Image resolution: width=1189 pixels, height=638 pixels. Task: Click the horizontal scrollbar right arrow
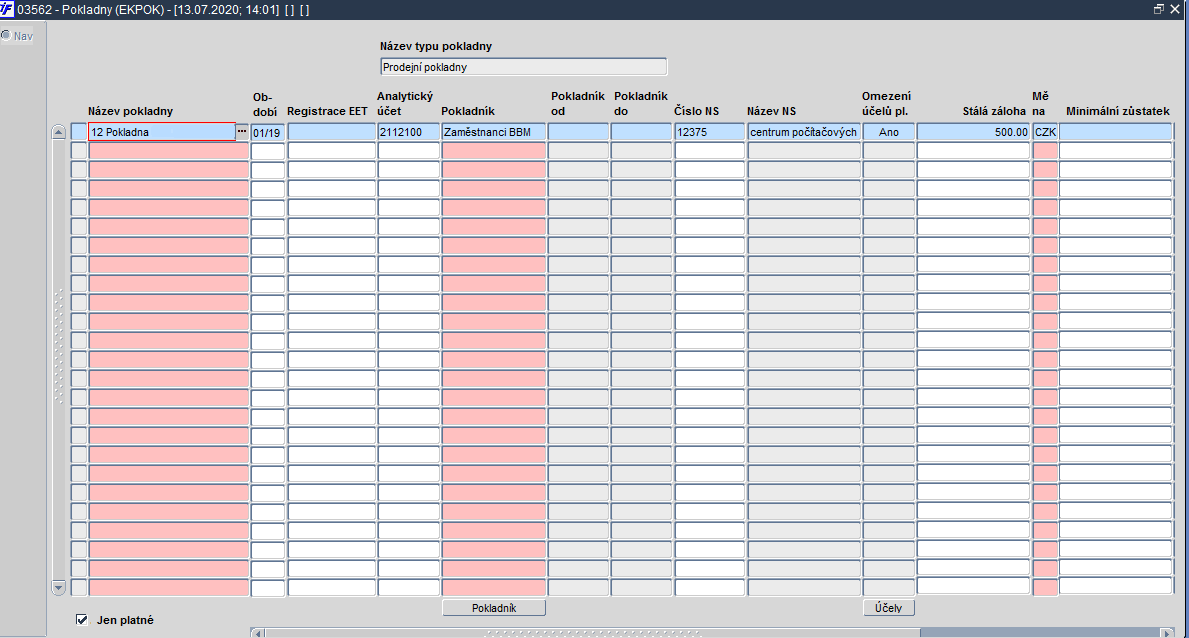point(1167,633)
